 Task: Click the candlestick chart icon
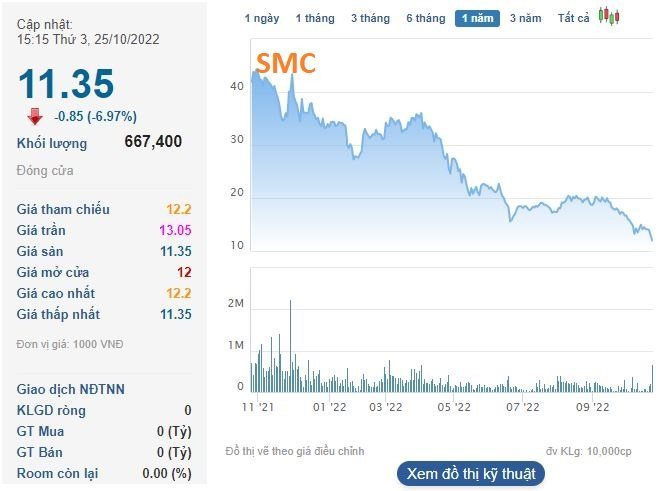tap(608, 17)
